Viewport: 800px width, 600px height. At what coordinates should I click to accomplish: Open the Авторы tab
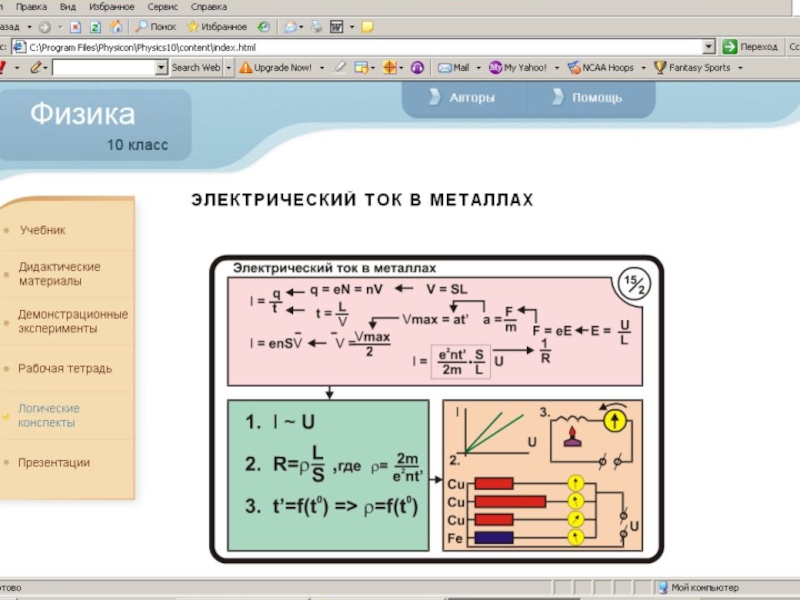tap(465, 97)
